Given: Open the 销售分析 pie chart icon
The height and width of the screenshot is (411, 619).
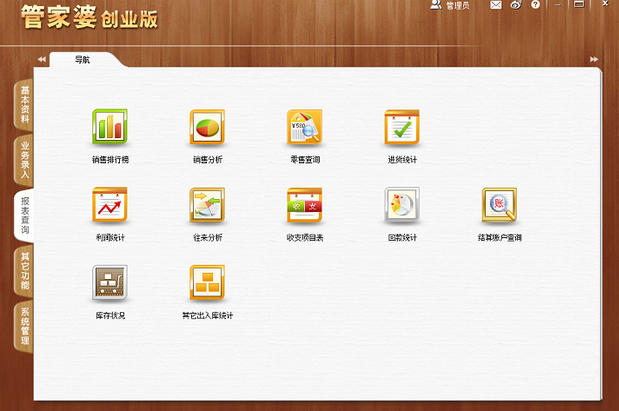Looking at the screenshot, I should click(207, 126).
